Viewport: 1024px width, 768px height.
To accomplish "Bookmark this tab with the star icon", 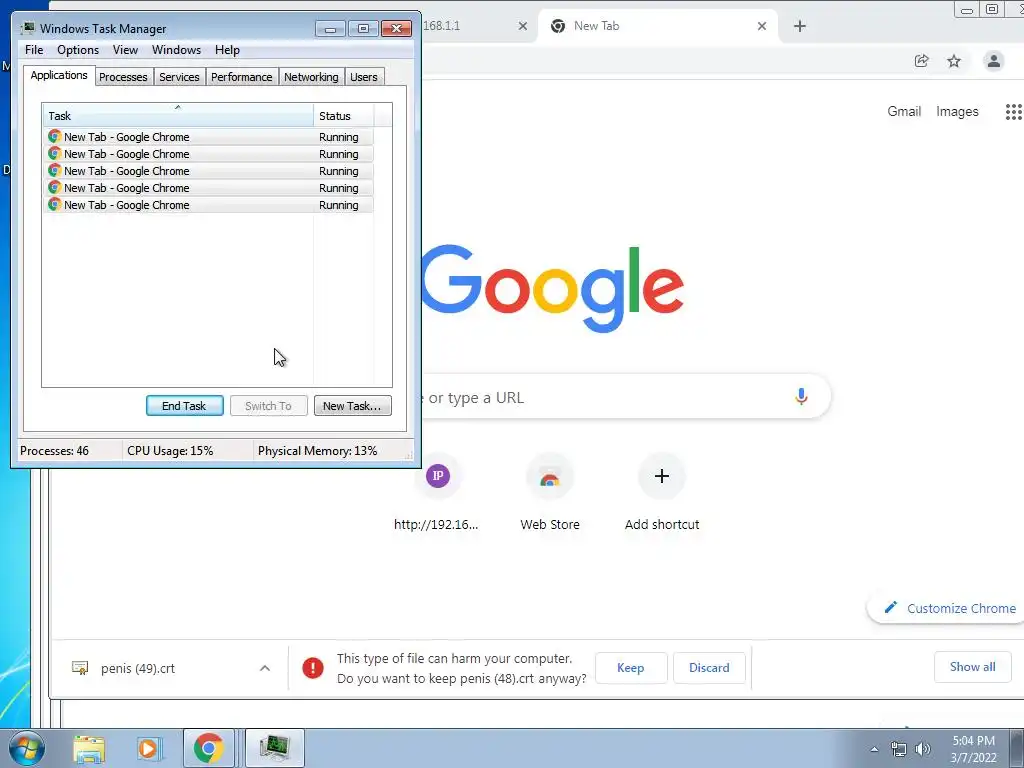I will pyautogui.click(x=954, y=61).
